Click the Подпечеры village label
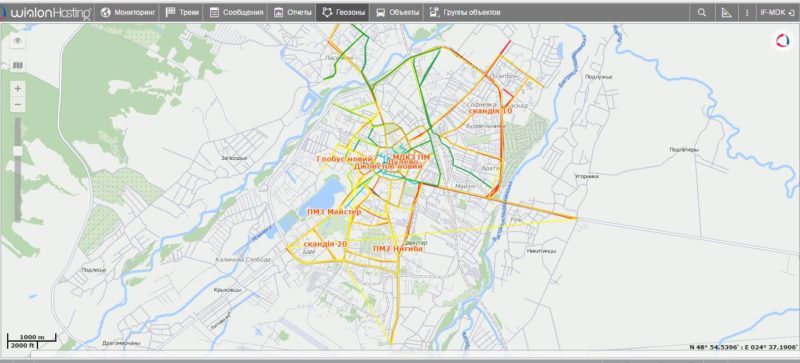Image resolution: width=800 pixels, height=363 pixels. coord(683,150)
